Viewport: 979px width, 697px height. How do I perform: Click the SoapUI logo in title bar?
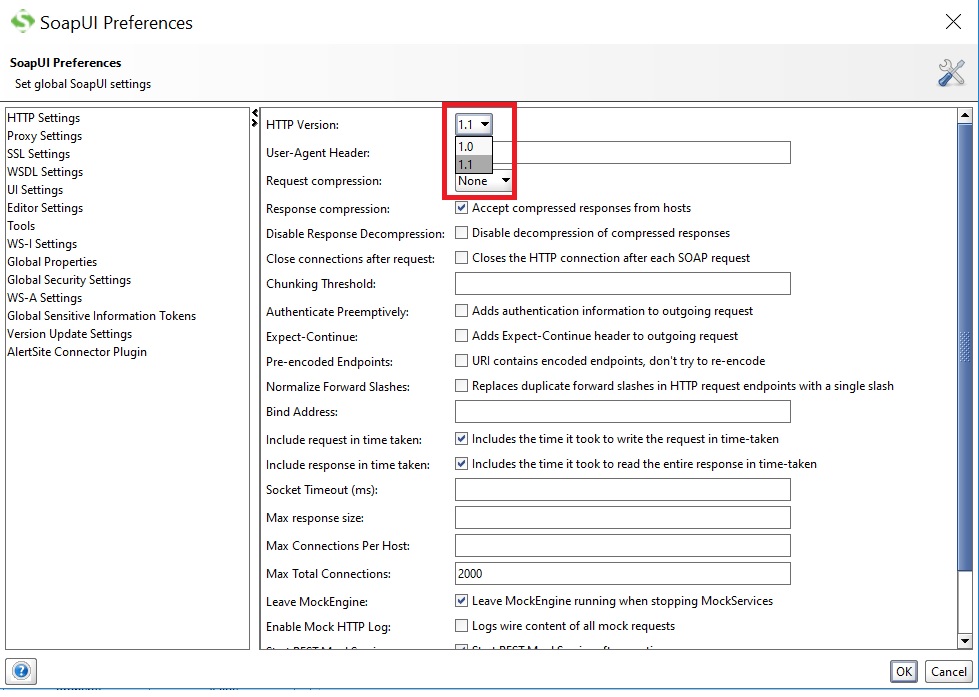pos(22,22)
